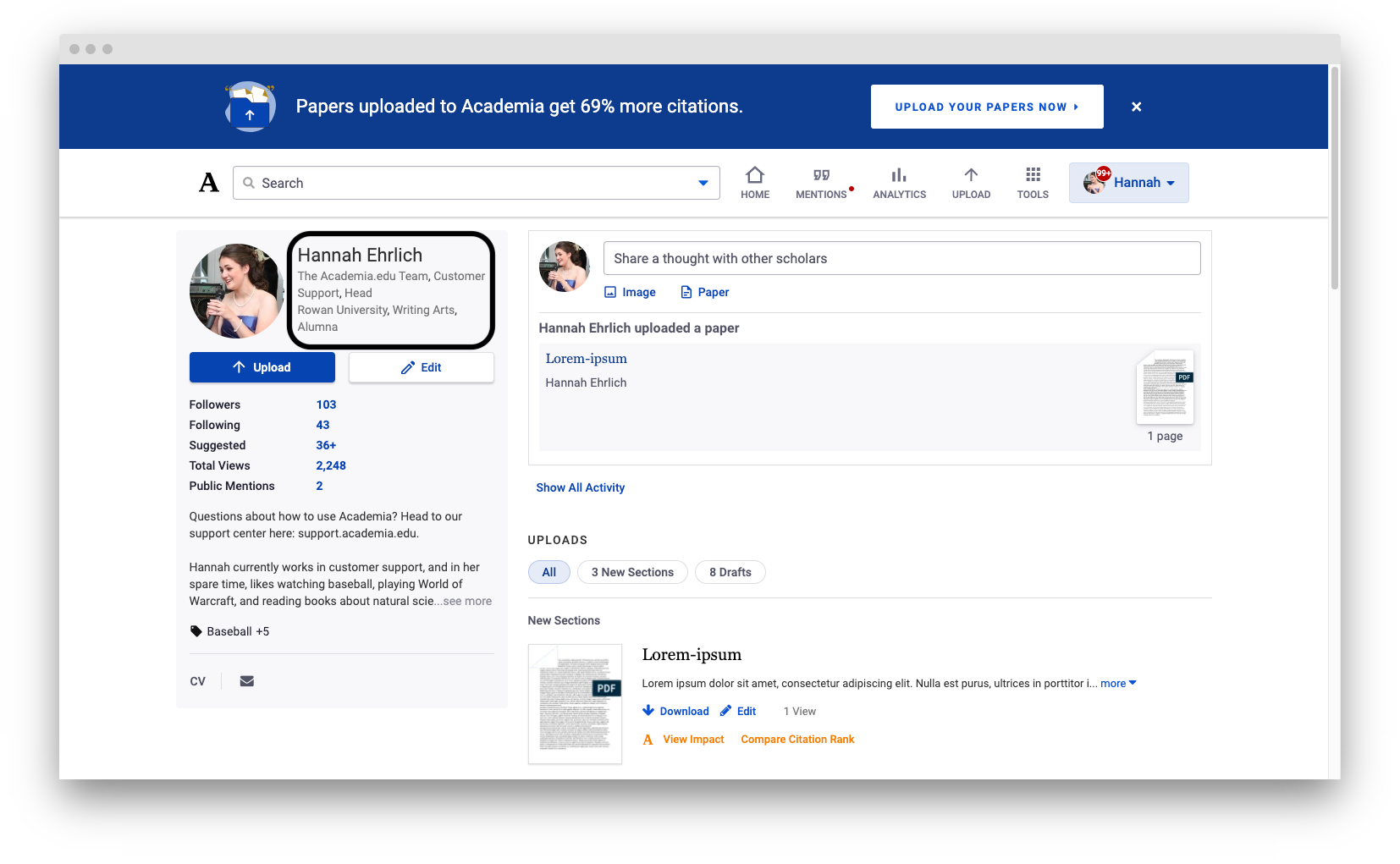
Task: Toggle the 3 New Sections filter
Action: [632, 572]
